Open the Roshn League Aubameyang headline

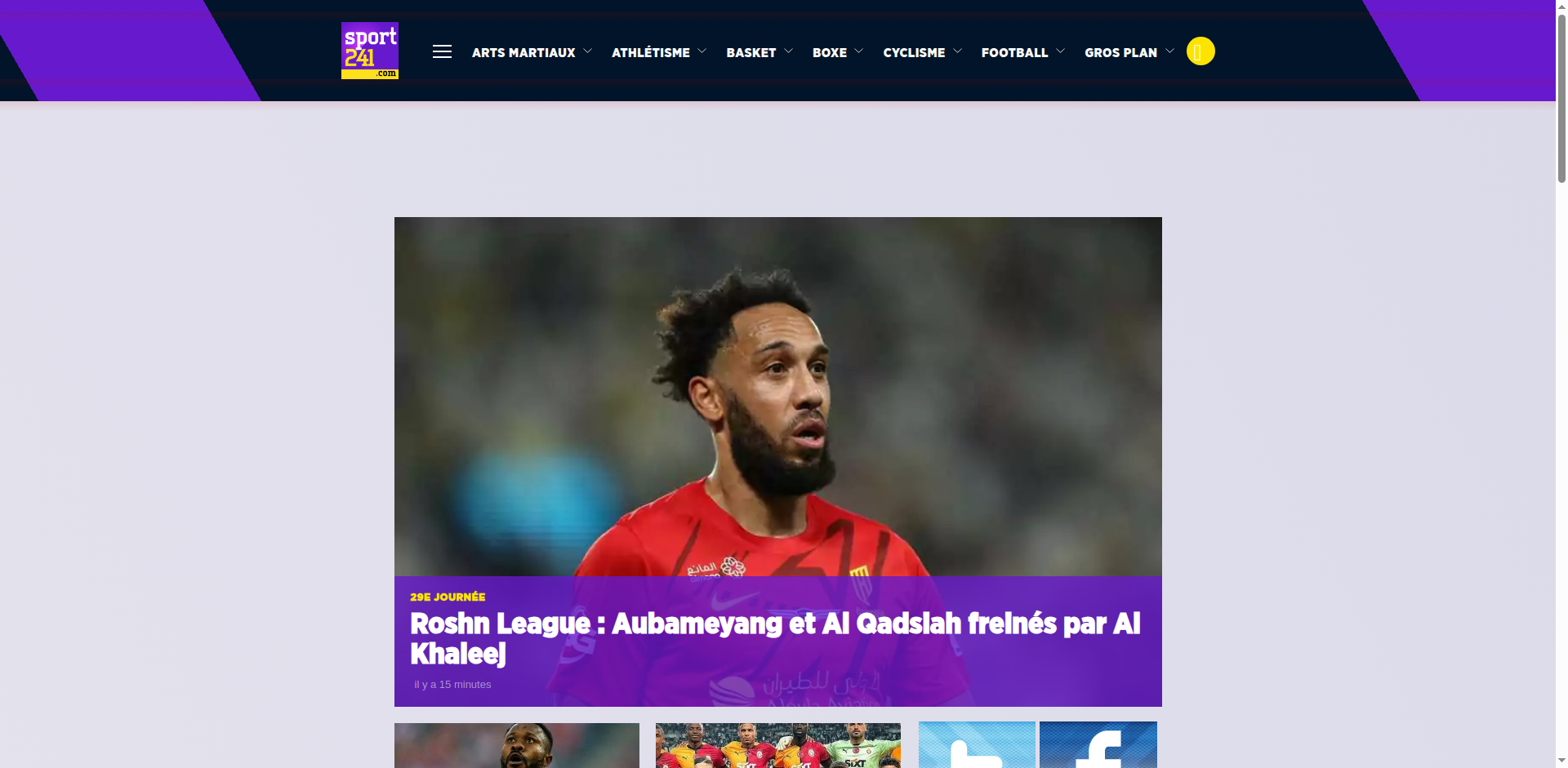point(775,638)
